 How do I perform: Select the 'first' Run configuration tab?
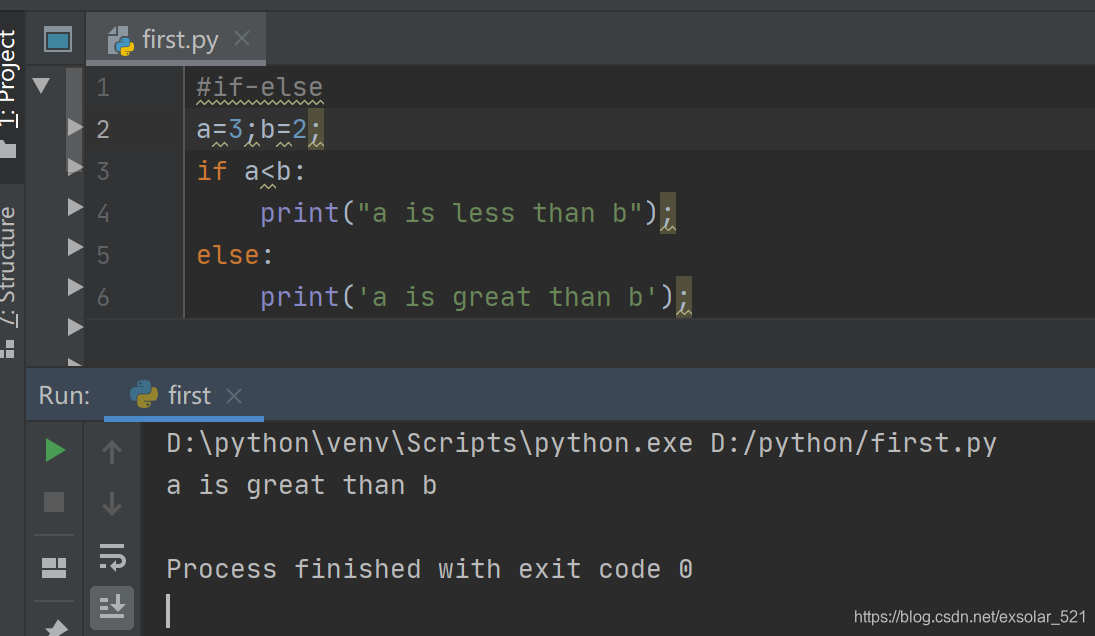click(x=184, y=395)
